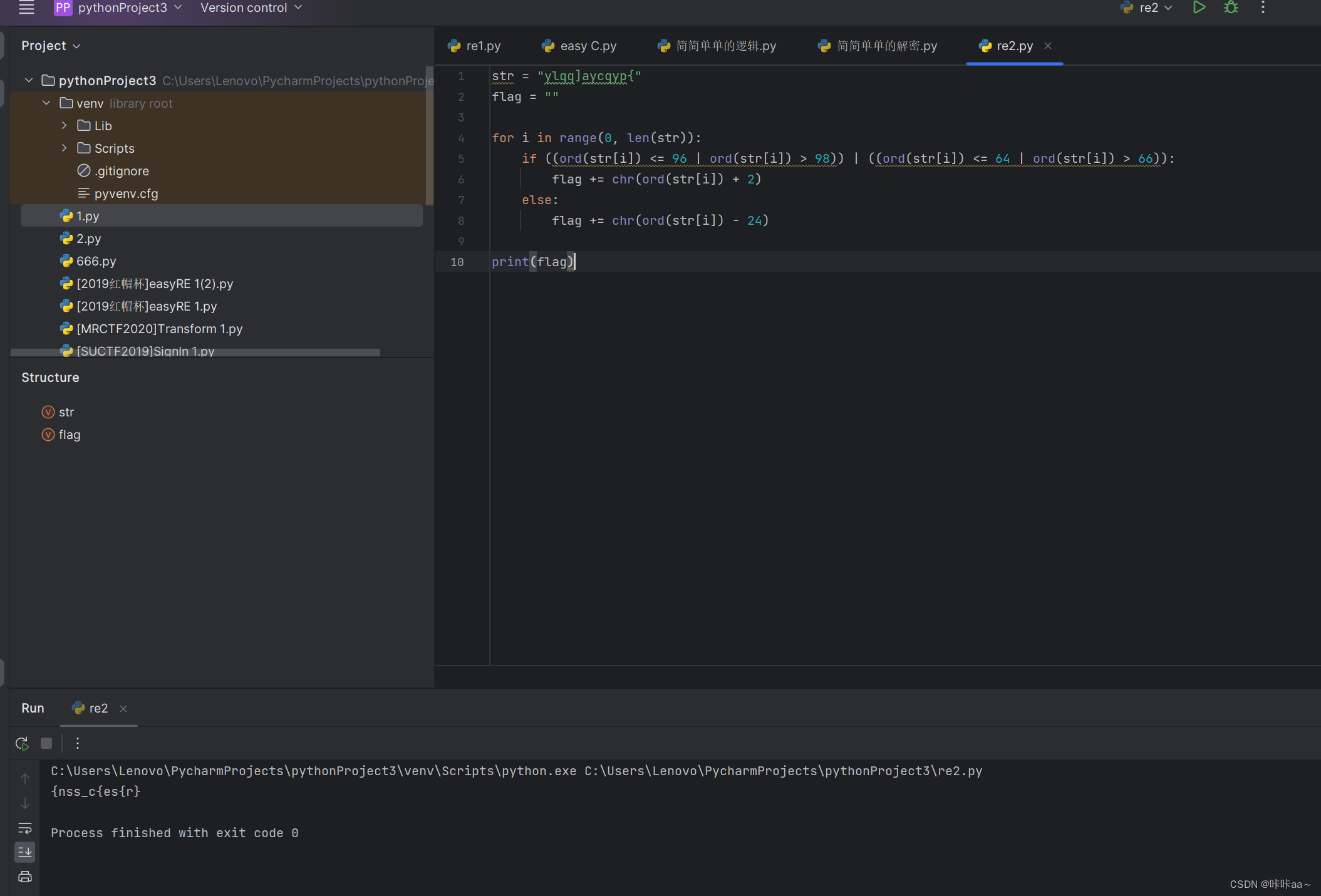
Task: Click the Structure panel header
Action: point(50,378)
